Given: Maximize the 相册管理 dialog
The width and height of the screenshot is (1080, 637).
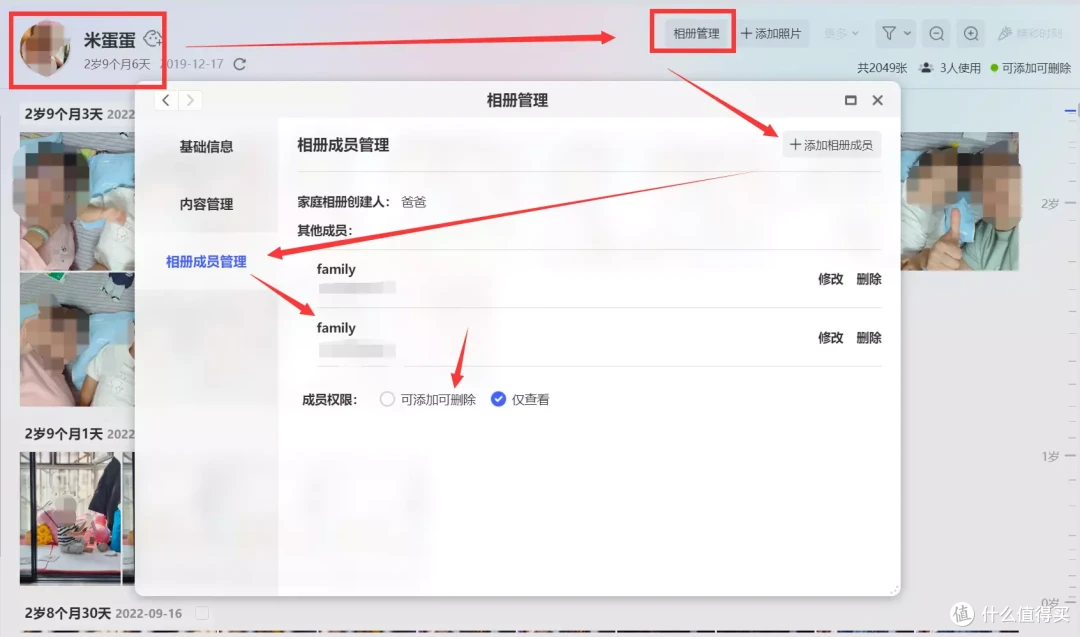Looking at the screenshot, I should point(851,100).
